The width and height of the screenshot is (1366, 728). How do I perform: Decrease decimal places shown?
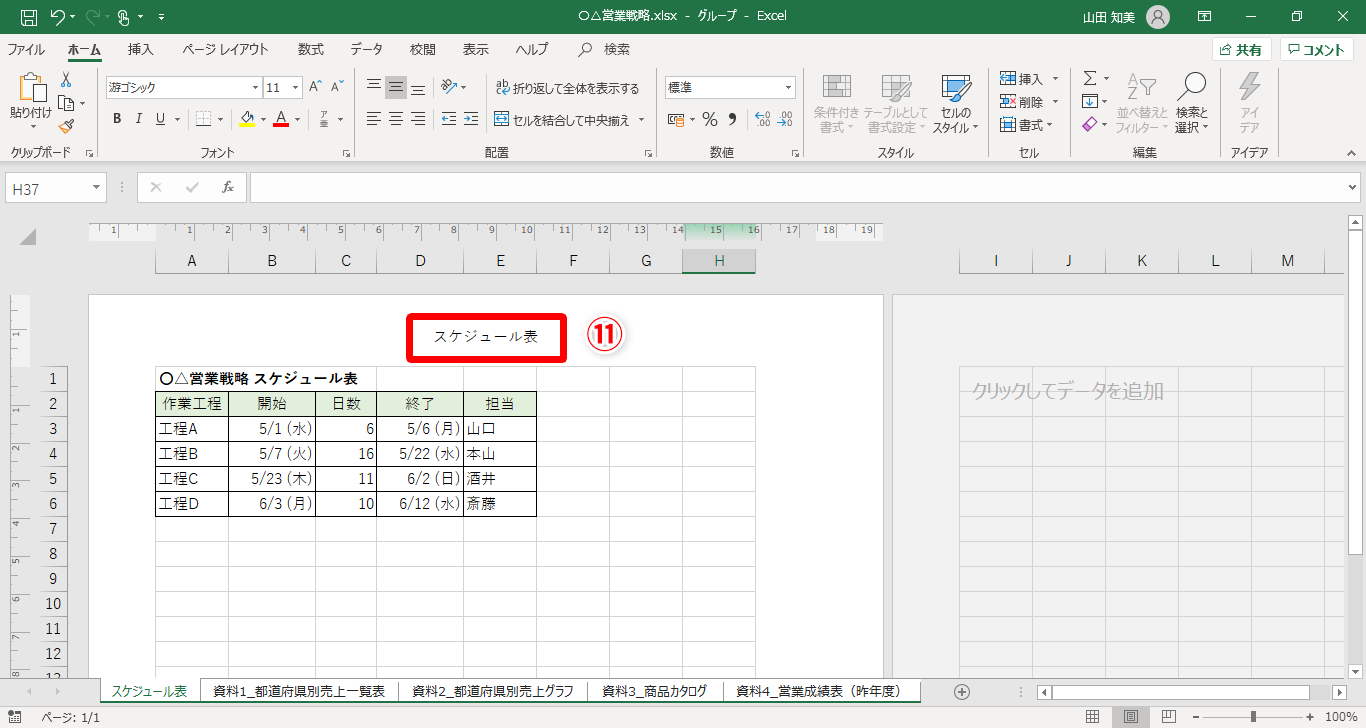pyautogui.click(x=785, y=120)
